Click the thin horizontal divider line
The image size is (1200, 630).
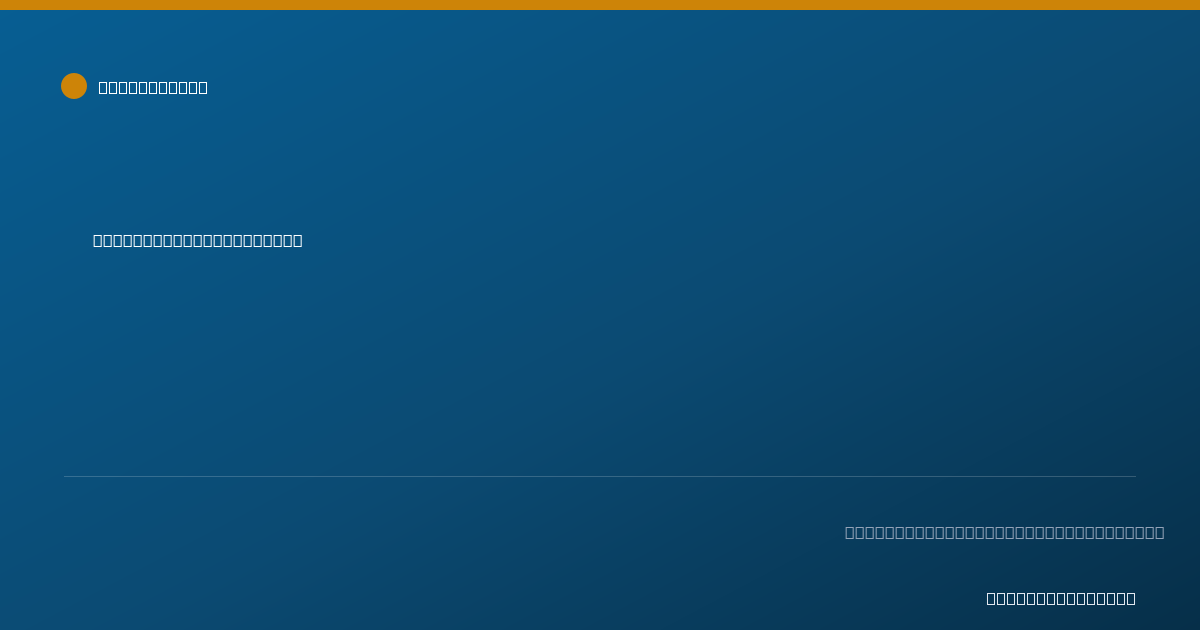coord(600,476)
